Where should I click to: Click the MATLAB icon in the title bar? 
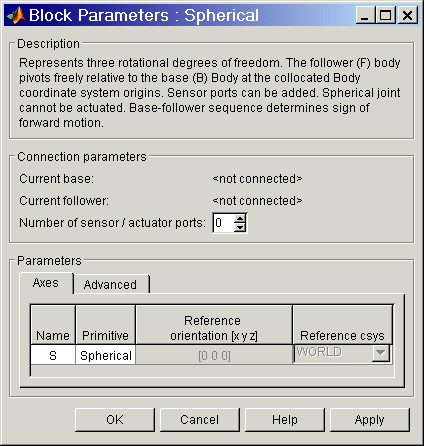click(x=16, y=15)
